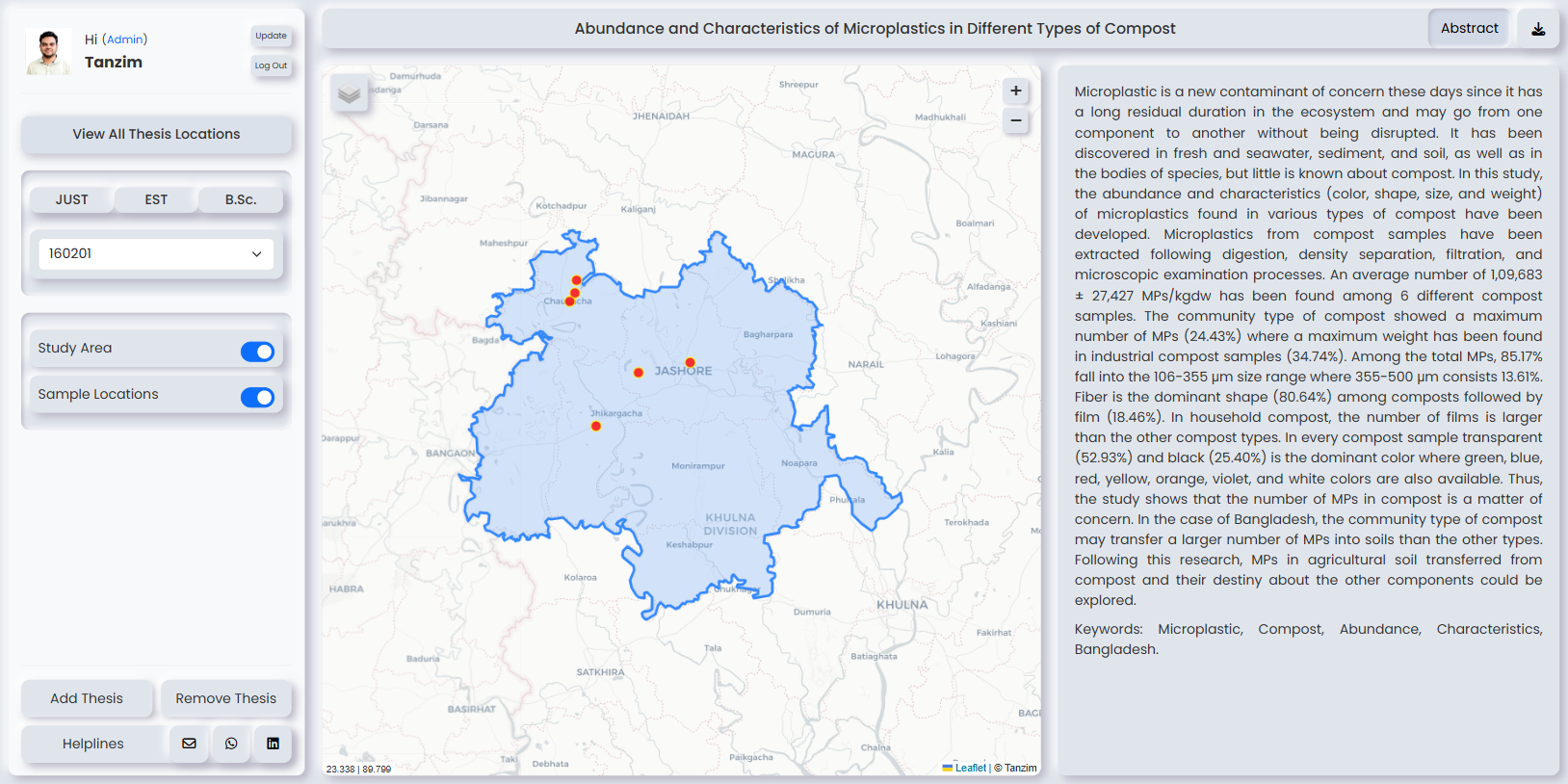The height and width of the screenshot is (784, 1568).
Task: Open the LinkedIn helpline icon
Action: click(x=273, y=744)
